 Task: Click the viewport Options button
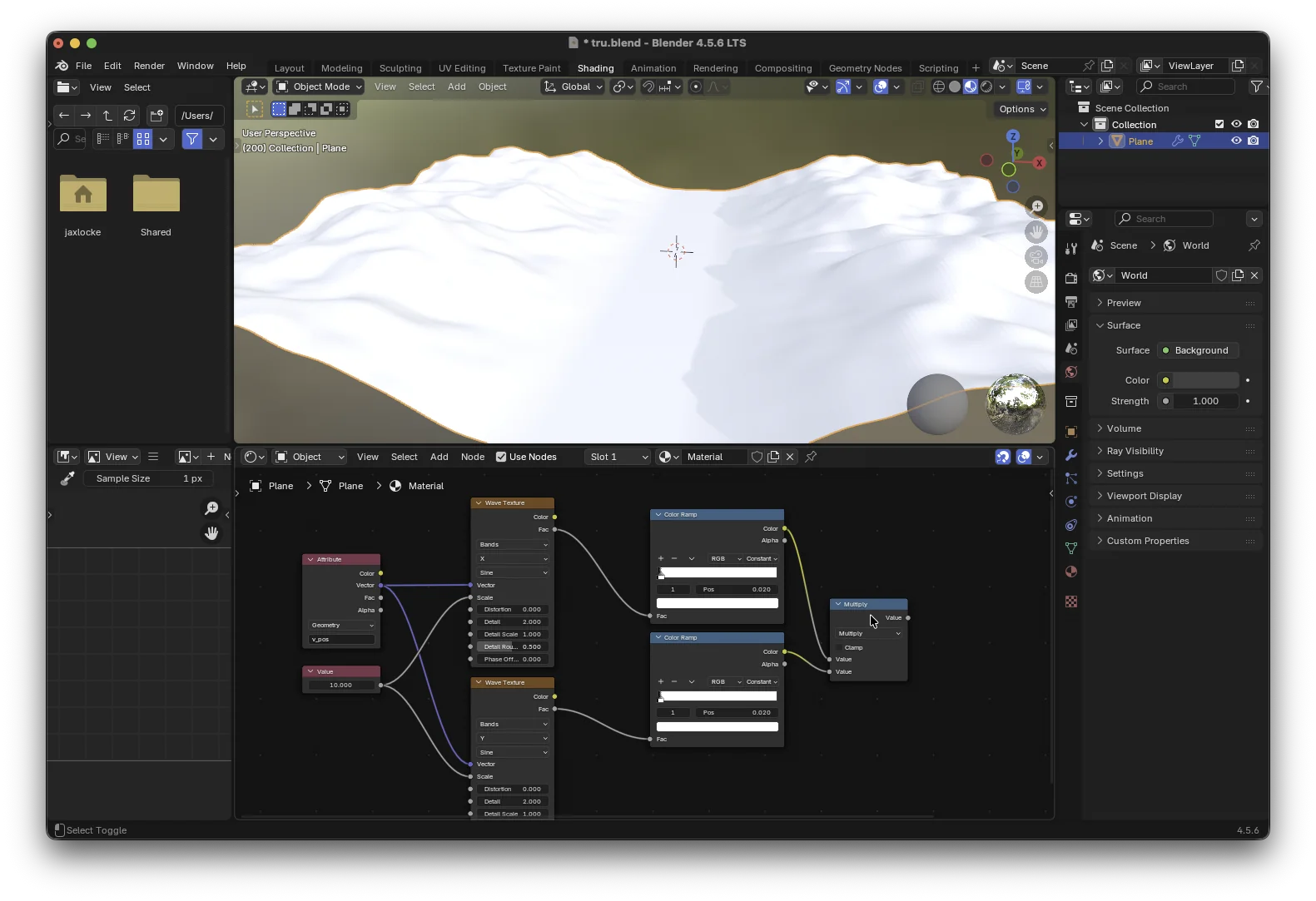(1022, 109)
